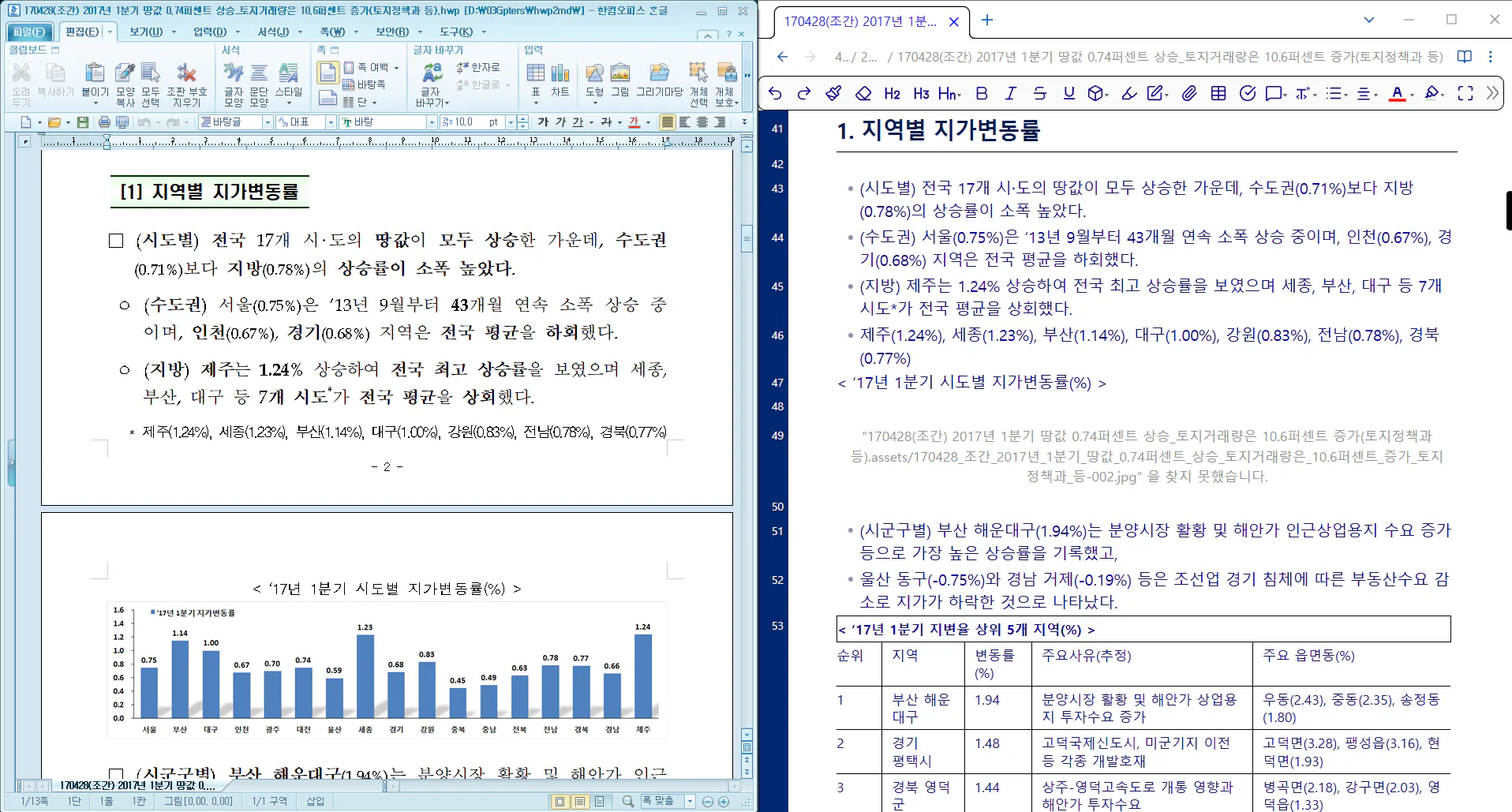The width and height of the screenshot is (1512, 812).
Task: Click the zoom out minus button in Hangul status bar
Action: 707,802
